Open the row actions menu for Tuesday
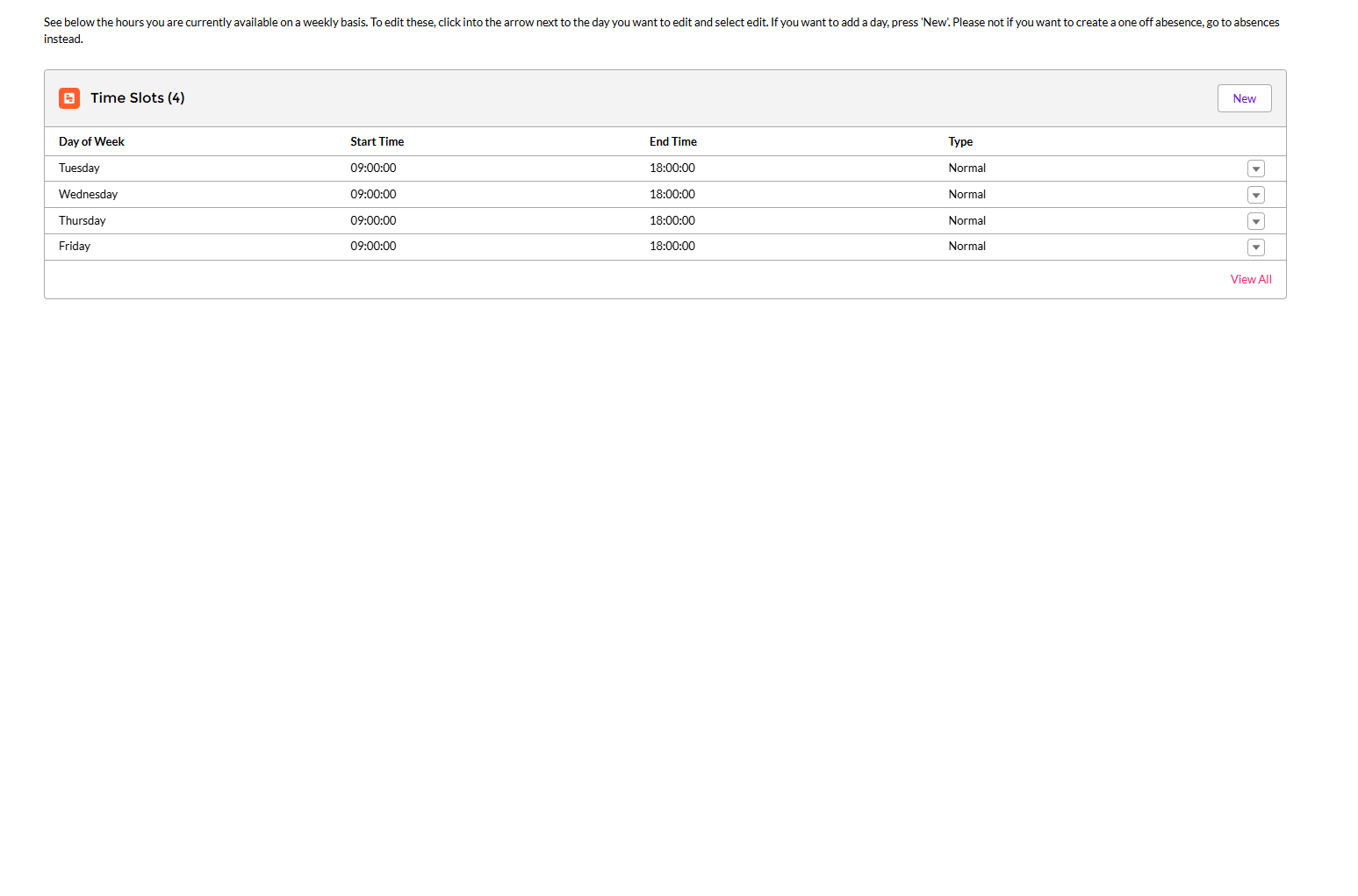This screenshot has width=1358, height=896. [x=1255, y=168]
